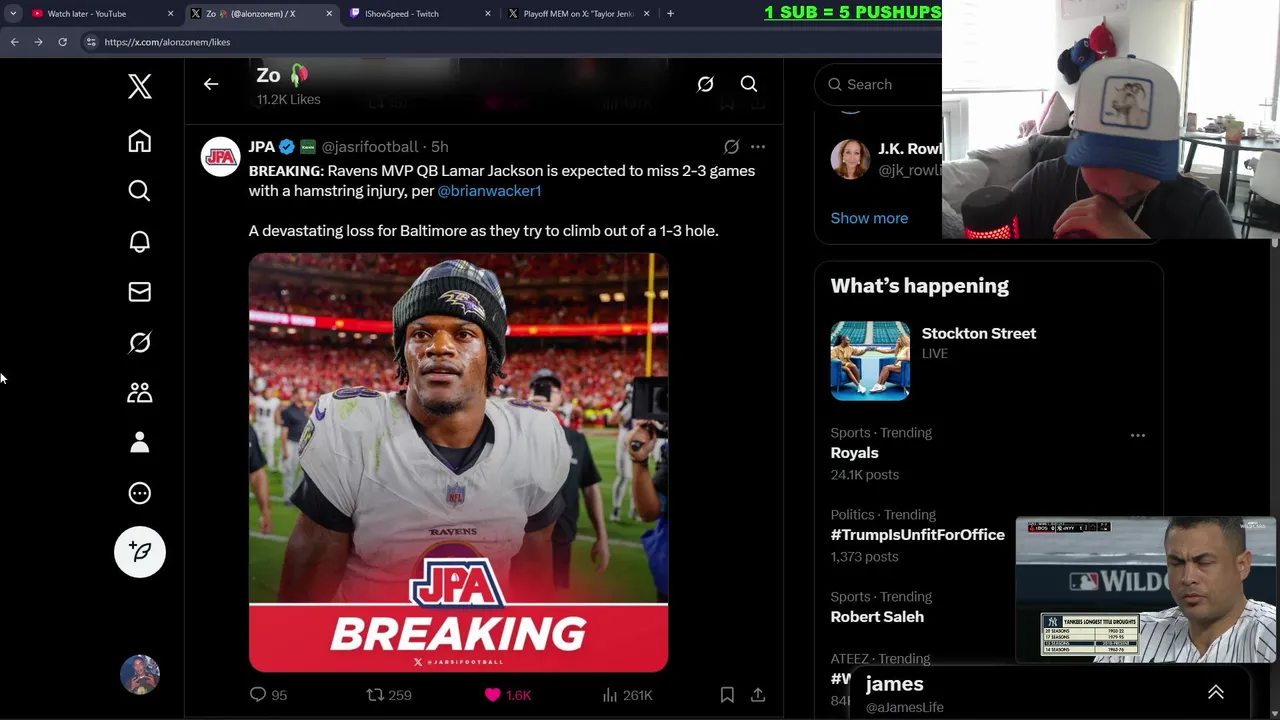This screenshot has width=1280, height=720.
Task: Open @brianwacker1 mention link
Action: click(x=489, y=191)
